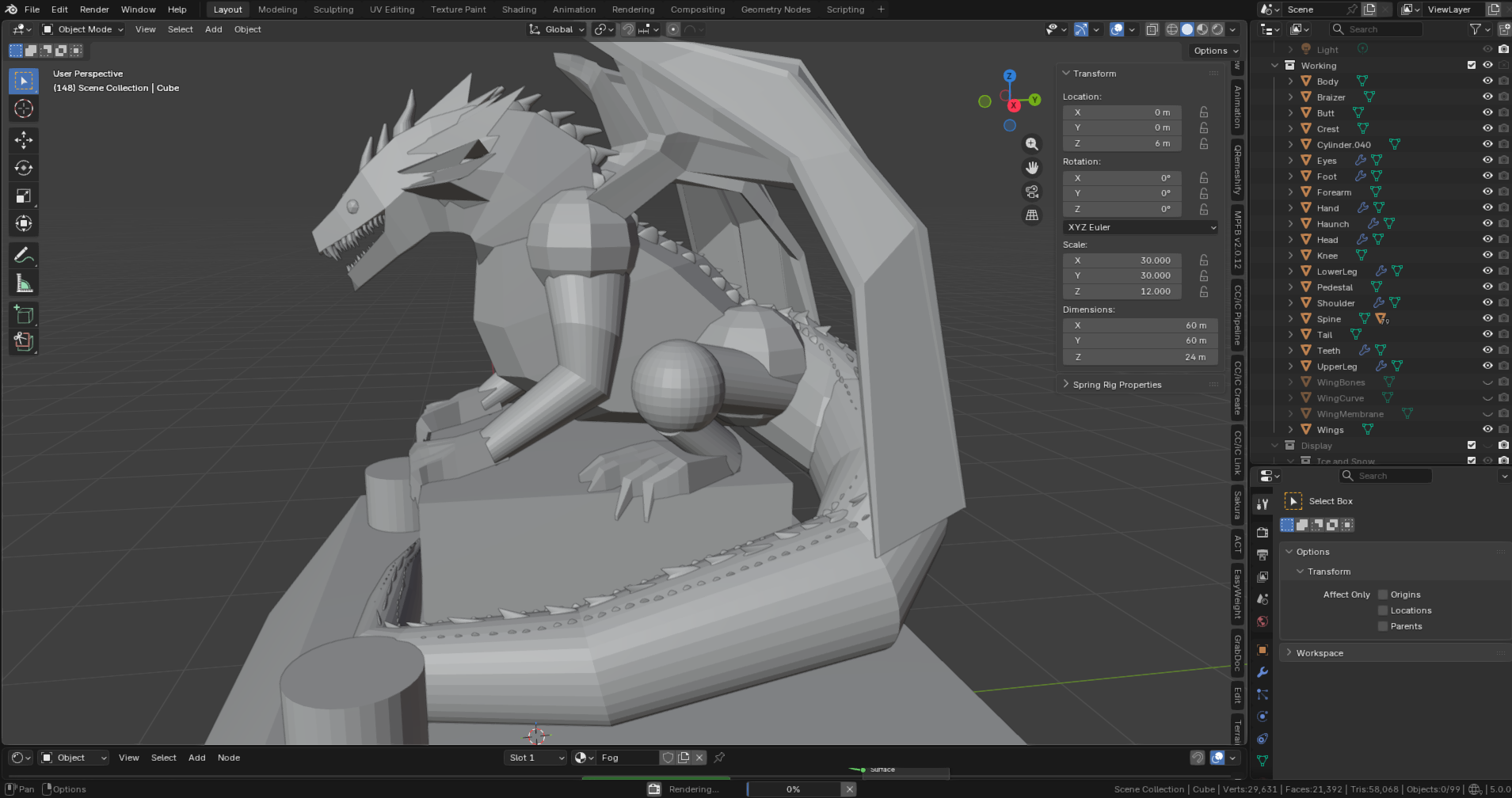Open the Object Mode dropdown
The width and height of the screenshot is (1512, 798).
pos(83,29)
